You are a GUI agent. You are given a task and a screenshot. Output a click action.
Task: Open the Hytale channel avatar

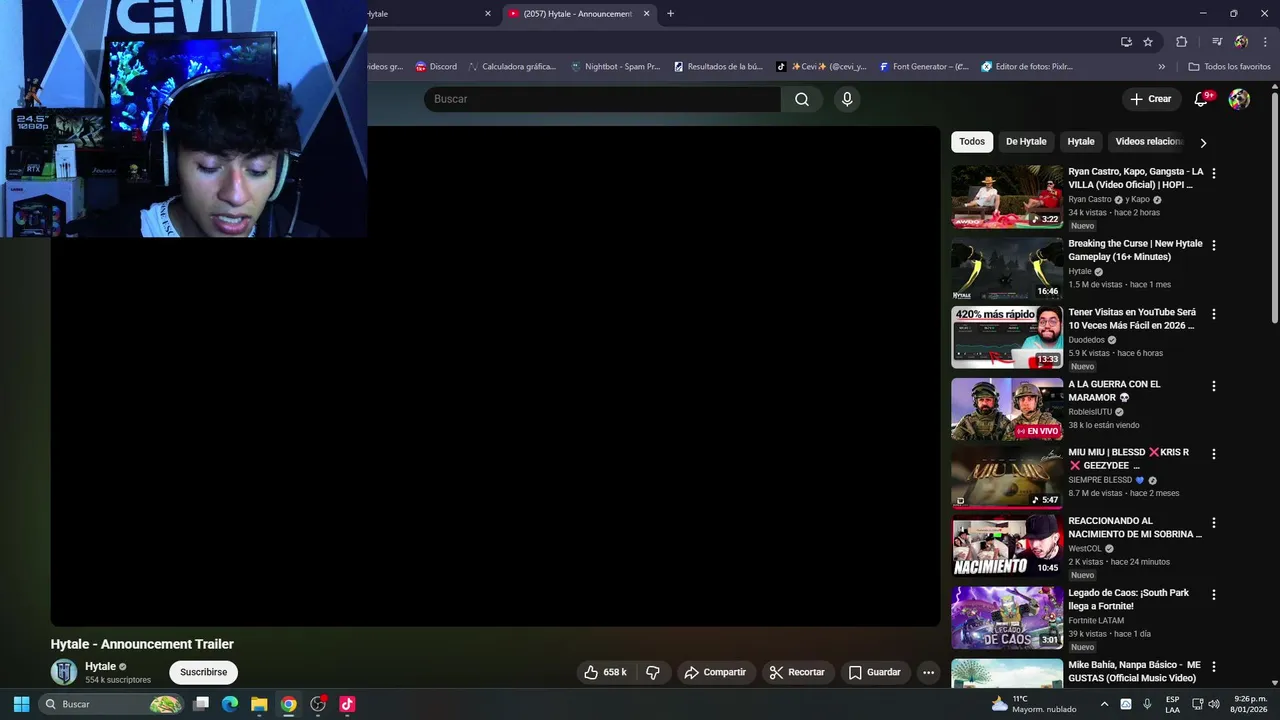tap(64, 672)
